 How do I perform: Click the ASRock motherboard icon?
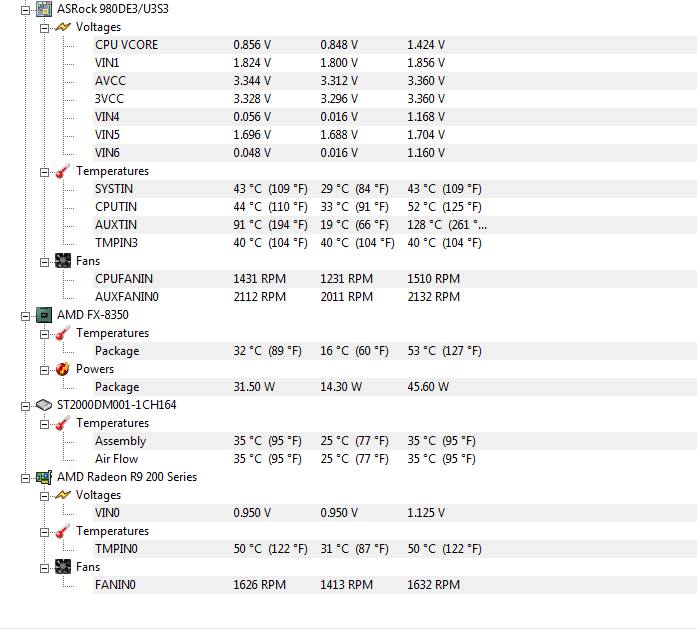coord(44,9)
